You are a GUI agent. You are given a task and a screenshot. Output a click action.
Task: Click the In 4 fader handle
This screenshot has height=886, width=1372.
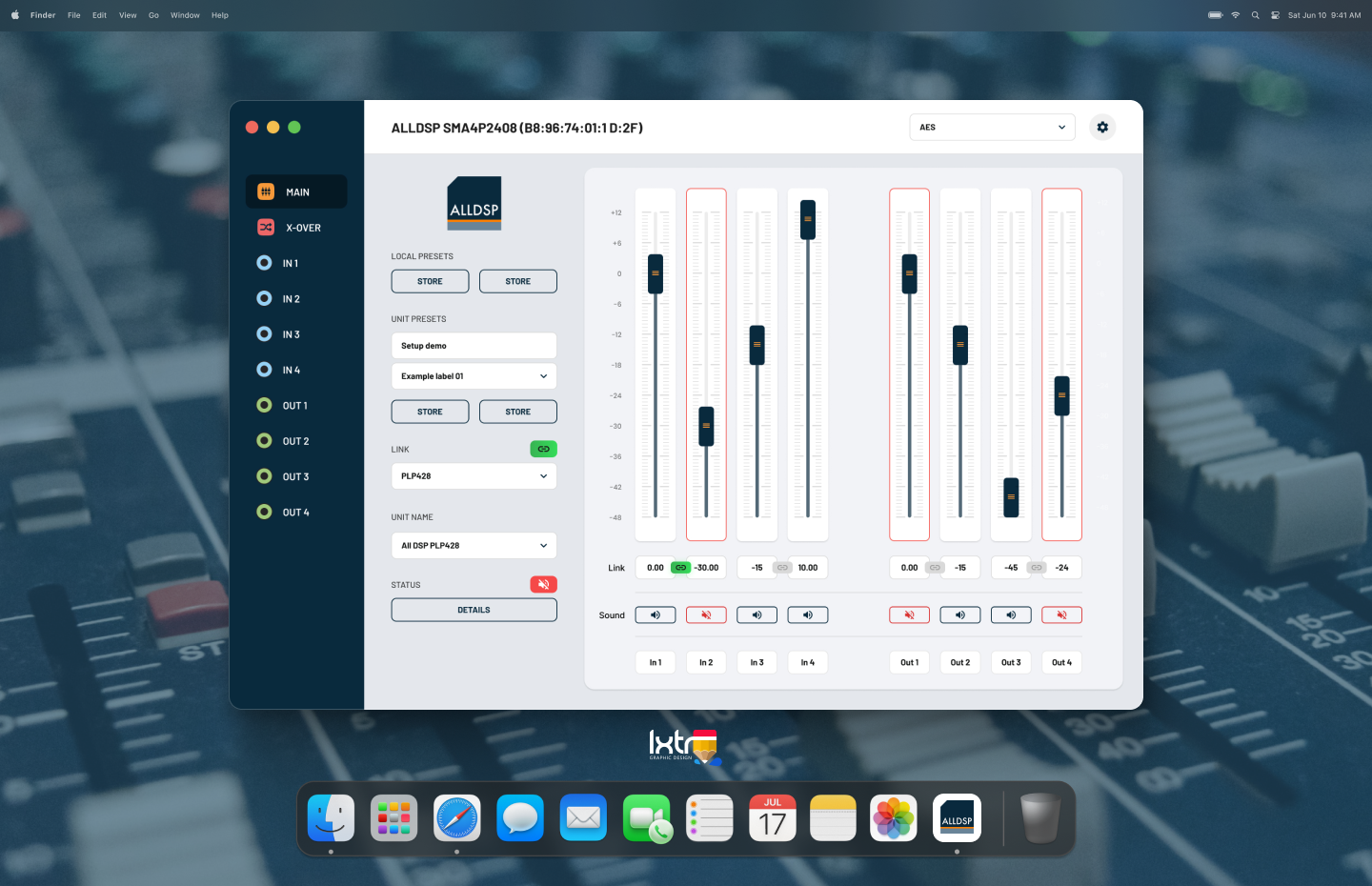pyautogui.click(x=808, y=219)
